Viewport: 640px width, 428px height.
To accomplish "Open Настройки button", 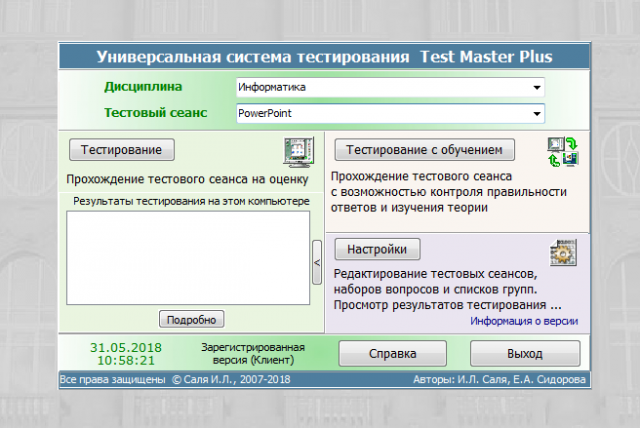I will pos(377,249).
